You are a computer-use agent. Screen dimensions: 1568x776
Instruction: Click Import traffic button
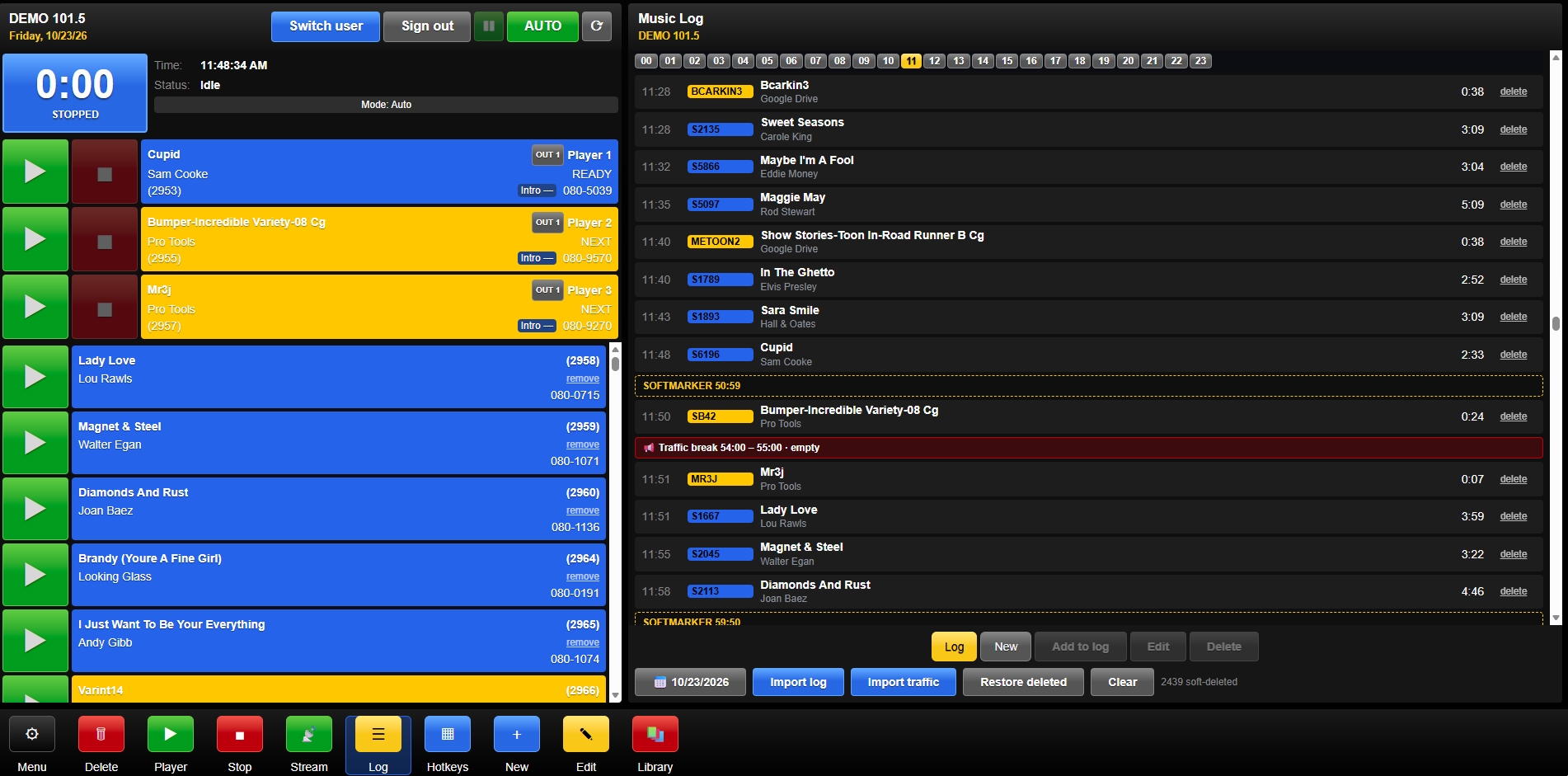pos(904,682)
